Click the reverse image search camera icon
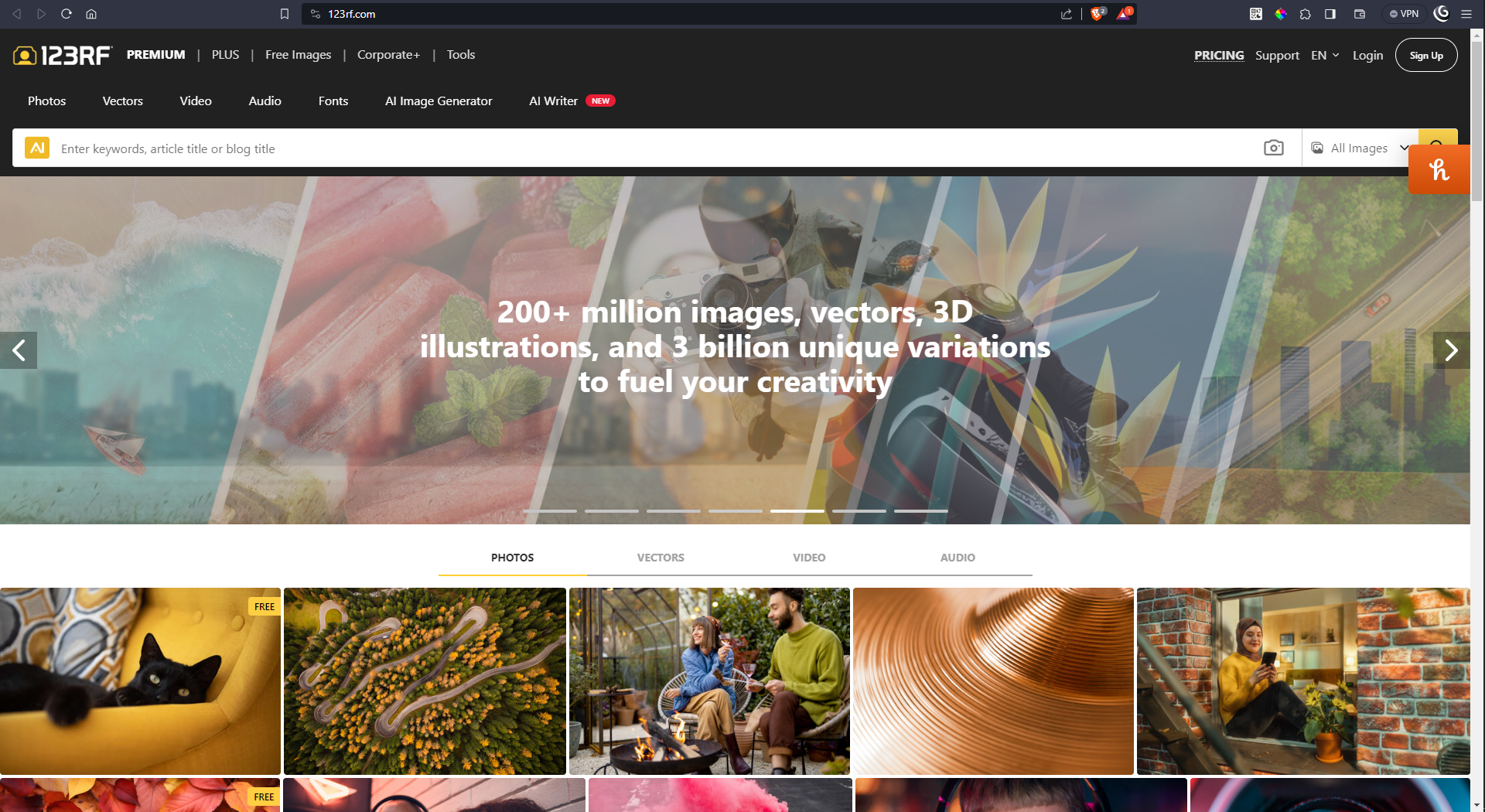Viewport: 1485px width, 812px height. point(1273,148)
